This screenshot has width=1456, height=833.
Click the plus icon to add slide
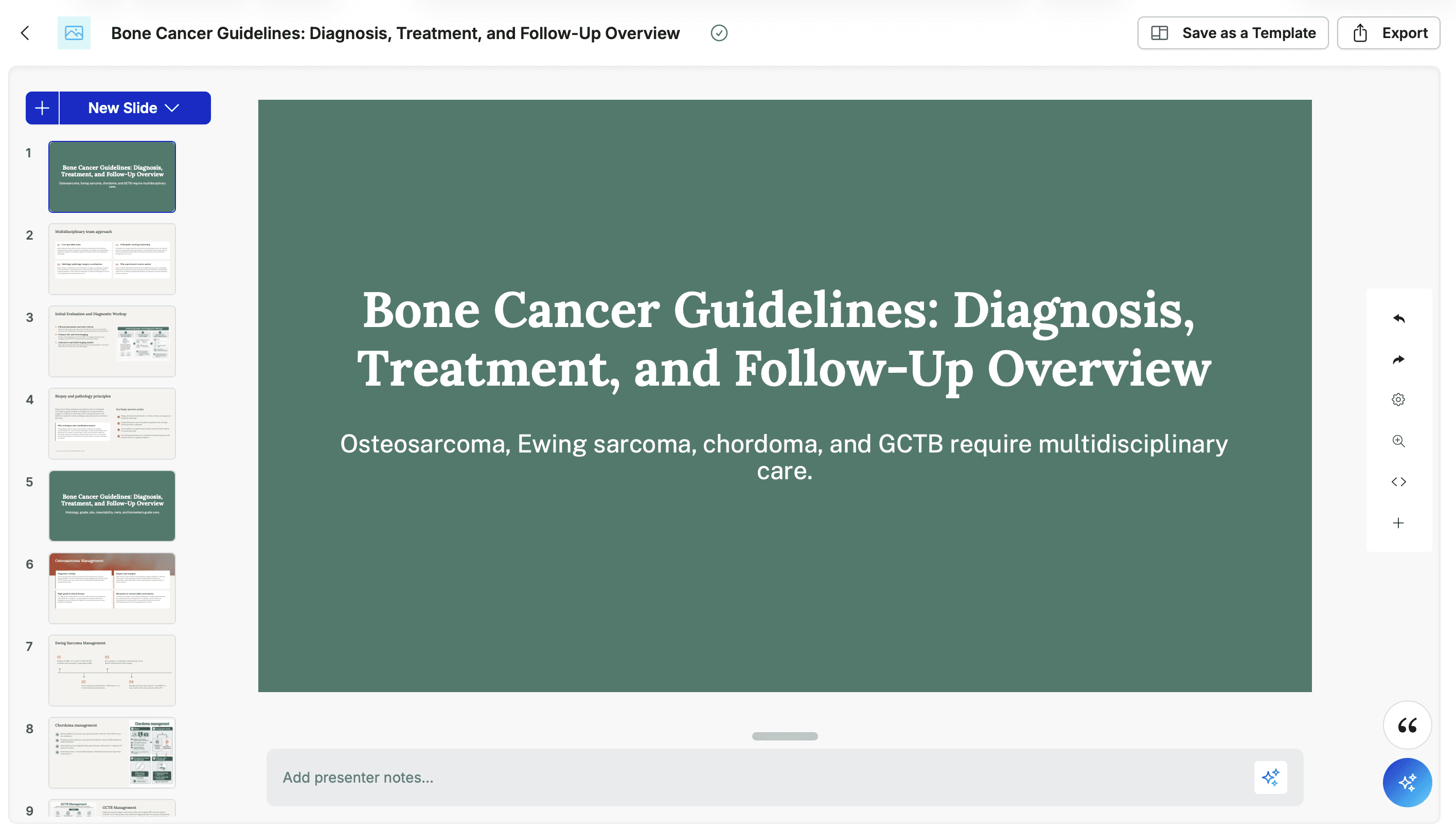point(42,108)
